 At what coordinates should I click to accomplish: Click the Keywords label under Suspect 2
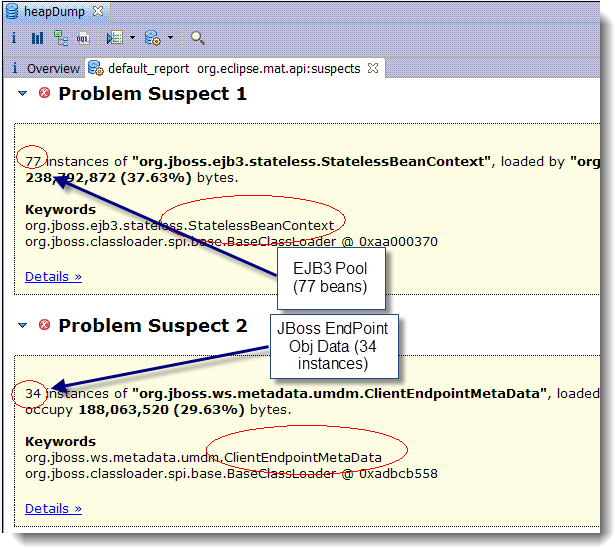pos(60,441)
